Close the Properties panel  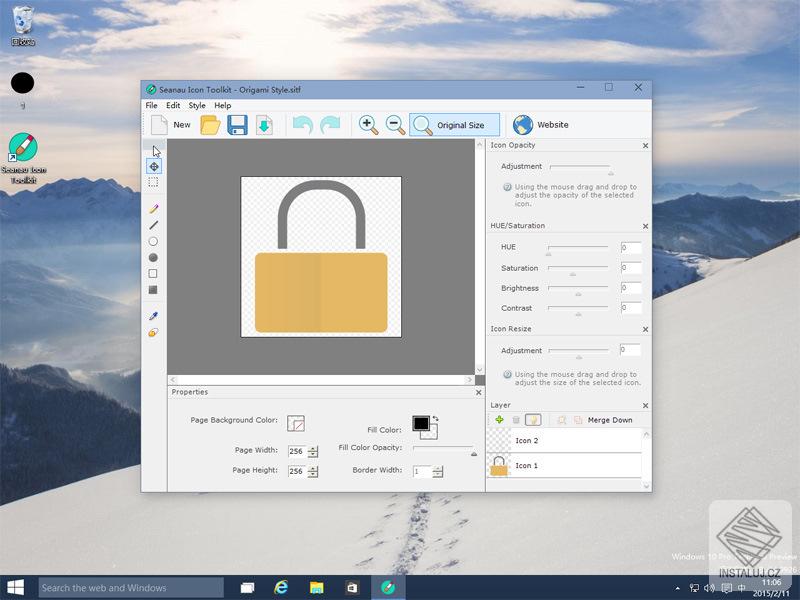pyautogui.click(x=479, y=392)
